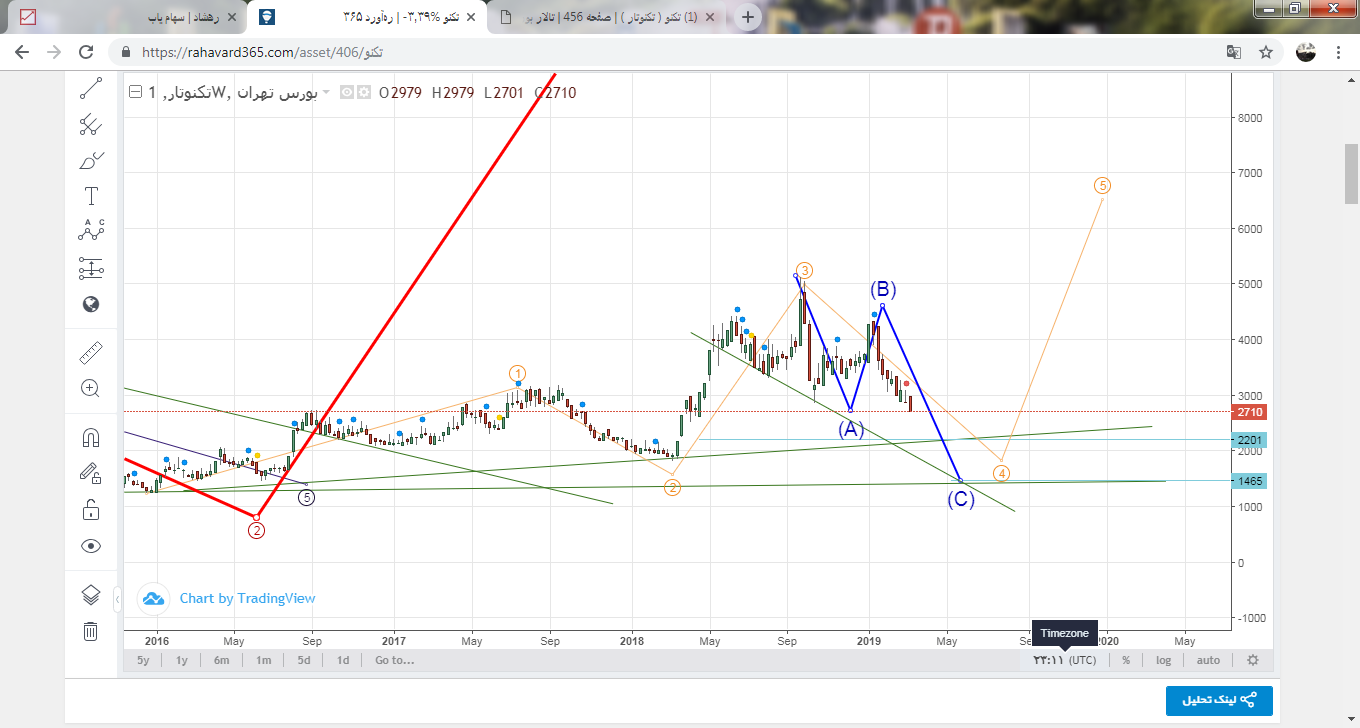The height and width of the screenshot is (728, 1360).
Task: Open chart settings gear icon
Action: coord(1252,660)
